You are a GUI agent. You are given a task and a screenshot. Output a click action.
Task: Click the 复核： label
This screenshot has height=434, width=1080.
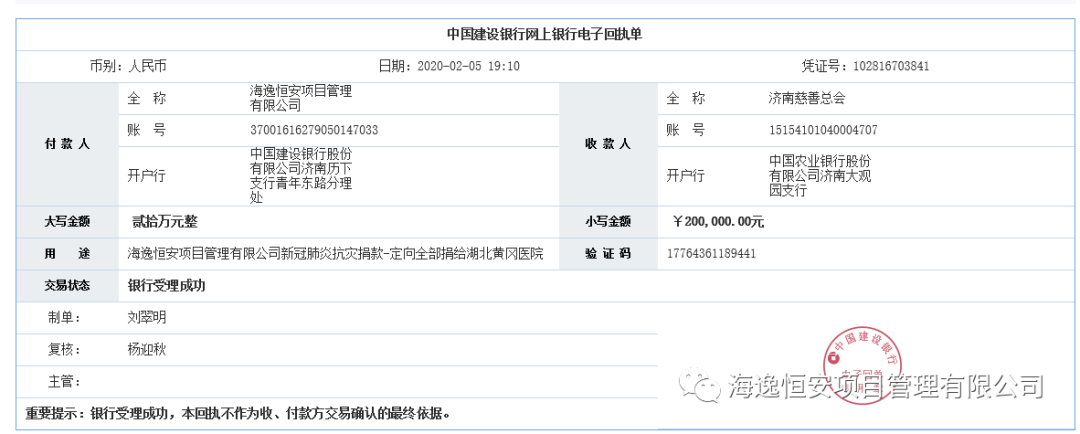coord(64,349)
